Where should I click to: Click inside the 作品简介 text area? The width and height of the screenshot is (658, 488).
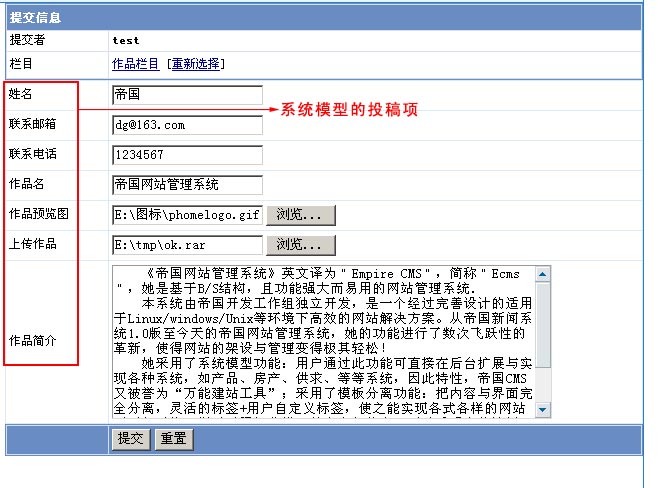(322, 342)
